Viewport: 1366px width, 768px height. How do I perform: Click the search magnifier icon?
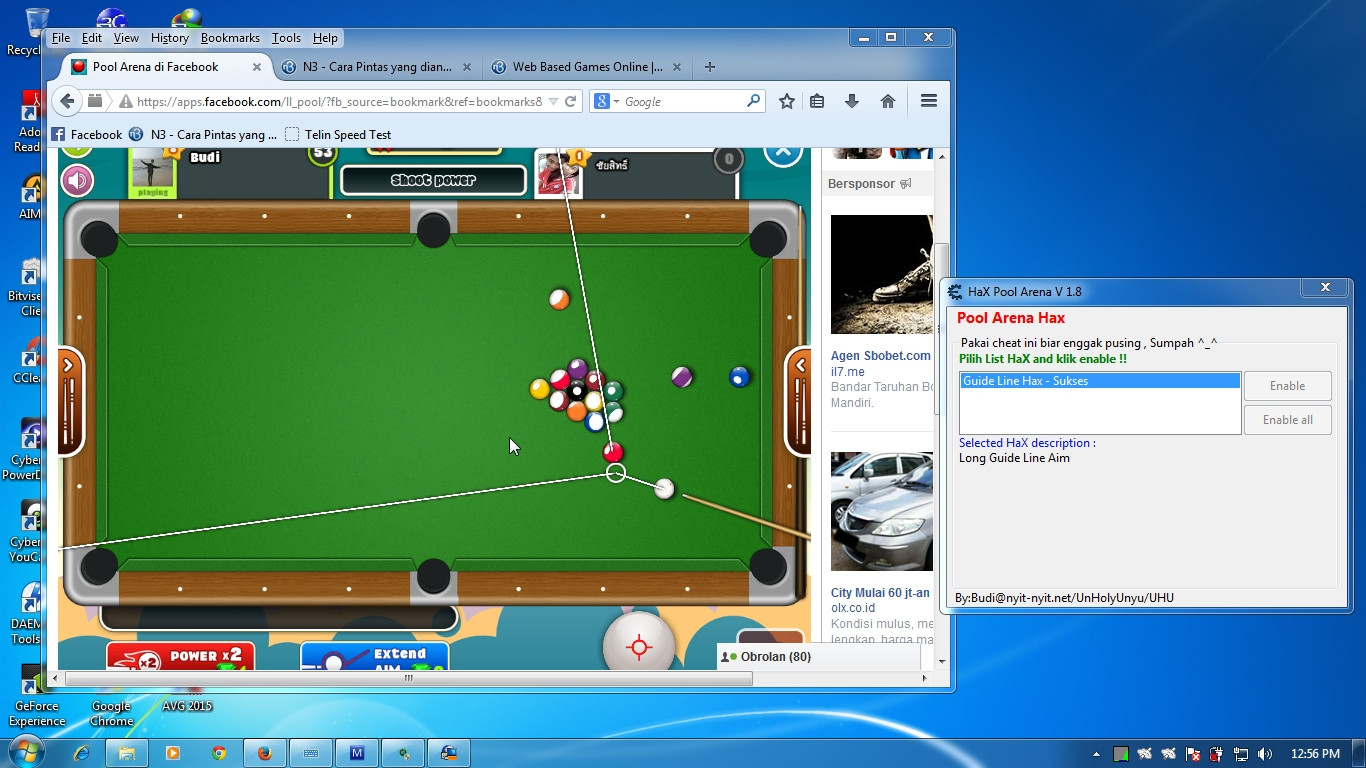click(x=754, y=101)
